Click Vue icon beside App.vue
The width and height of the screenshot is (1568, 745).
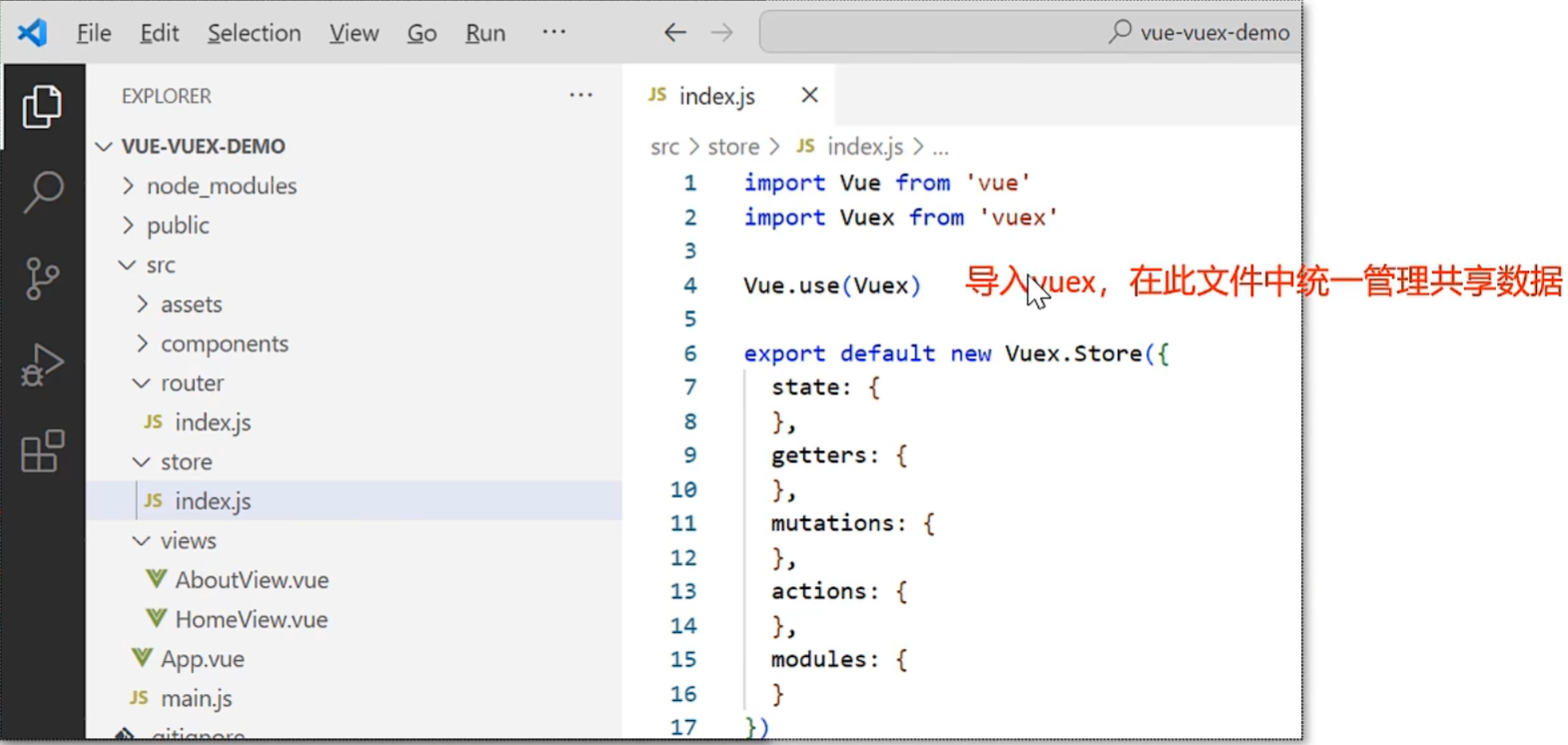tap(142, 658)
